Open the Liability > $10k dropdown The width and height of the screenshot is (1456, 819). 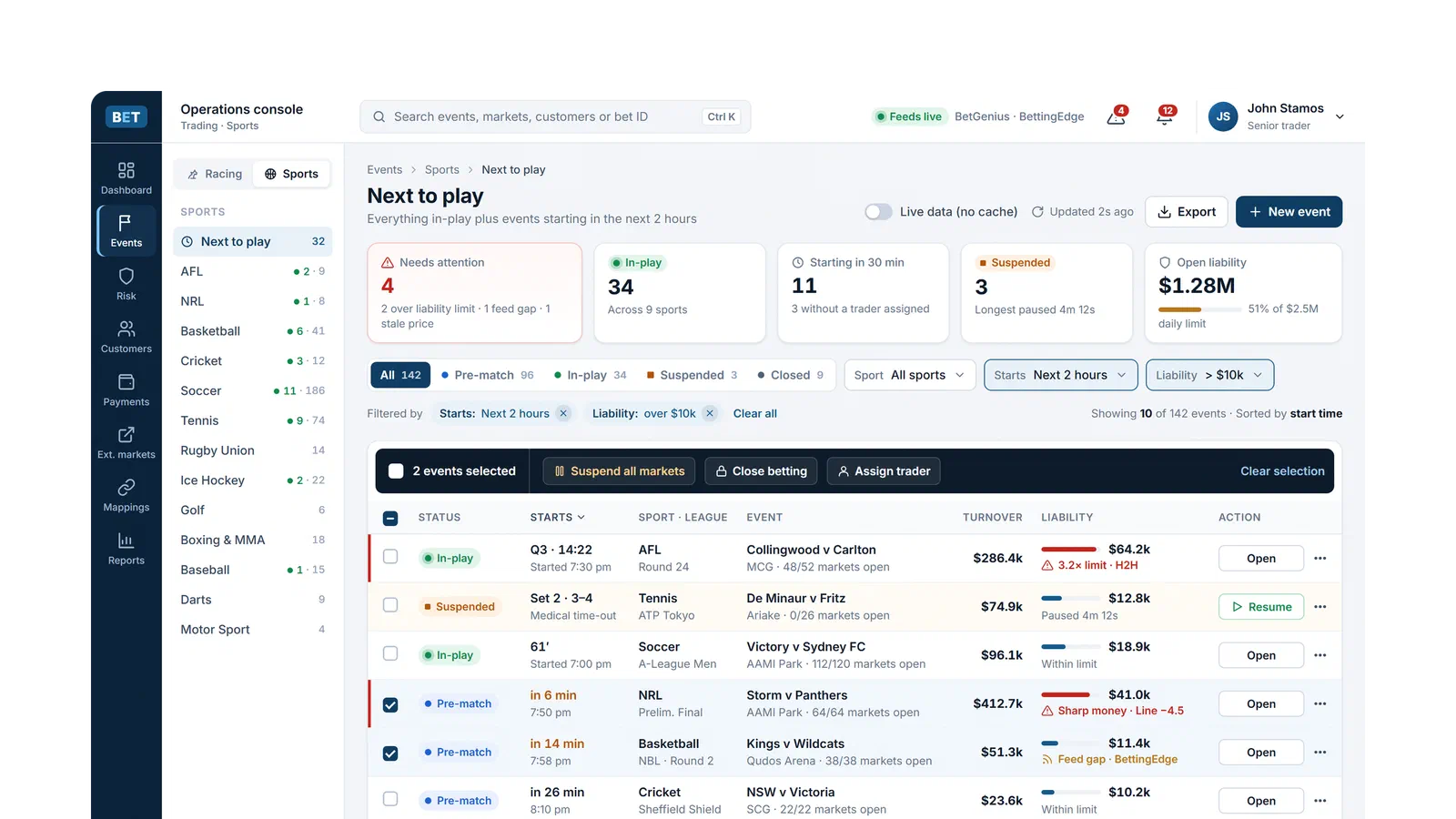(1209, 375)
